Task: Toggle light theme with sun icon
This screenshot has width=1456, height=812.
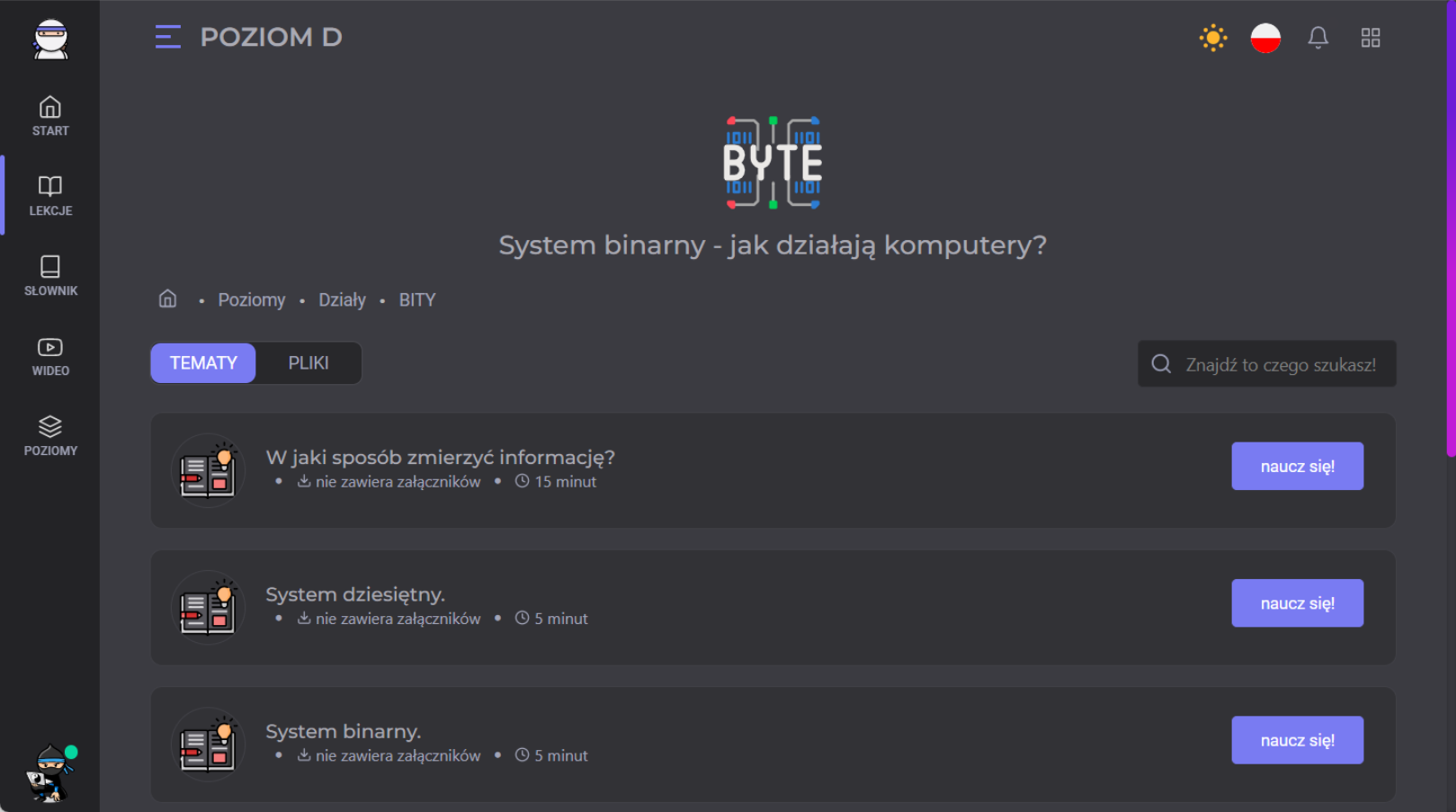Action: click(1212, 38)
